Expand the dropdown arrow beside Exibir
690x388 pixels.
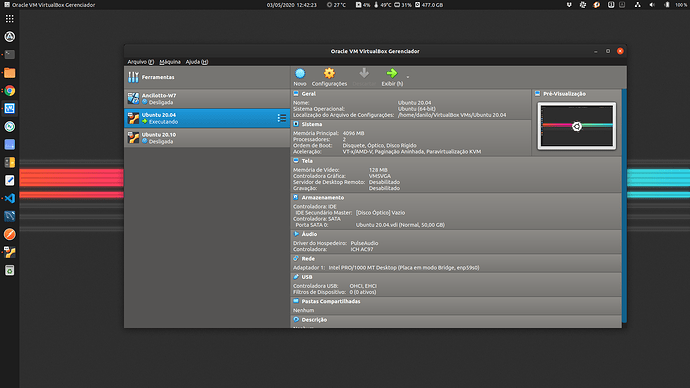(x=408, y=77)
